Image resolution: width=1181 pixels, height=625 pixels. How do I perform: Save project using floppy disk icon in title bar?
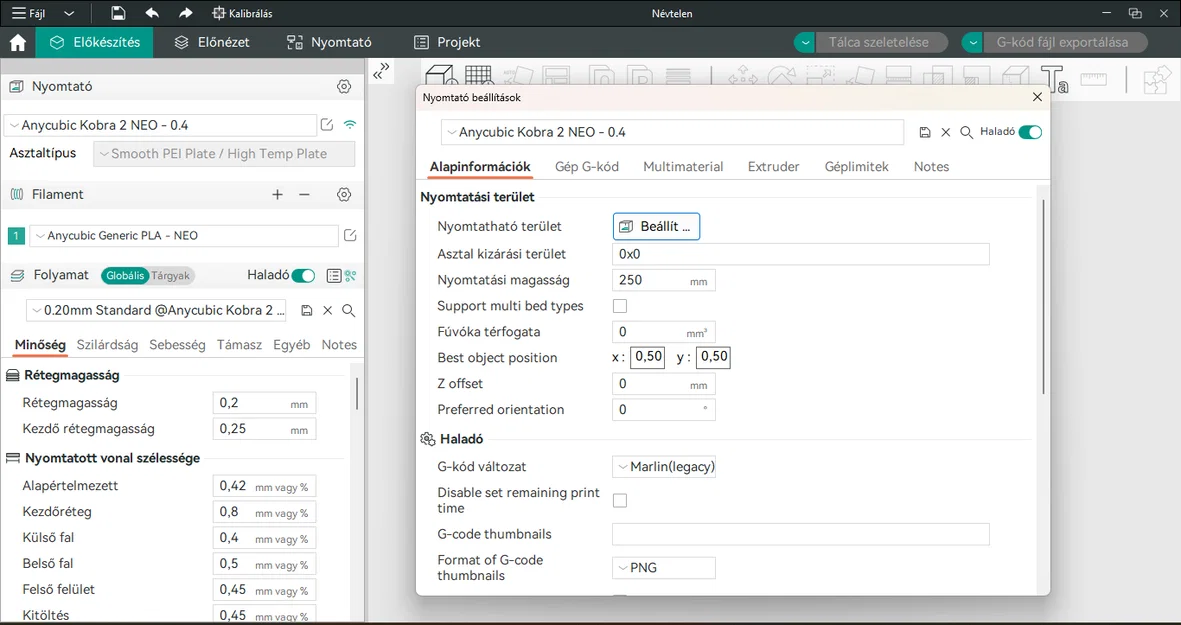click(117, 13)
